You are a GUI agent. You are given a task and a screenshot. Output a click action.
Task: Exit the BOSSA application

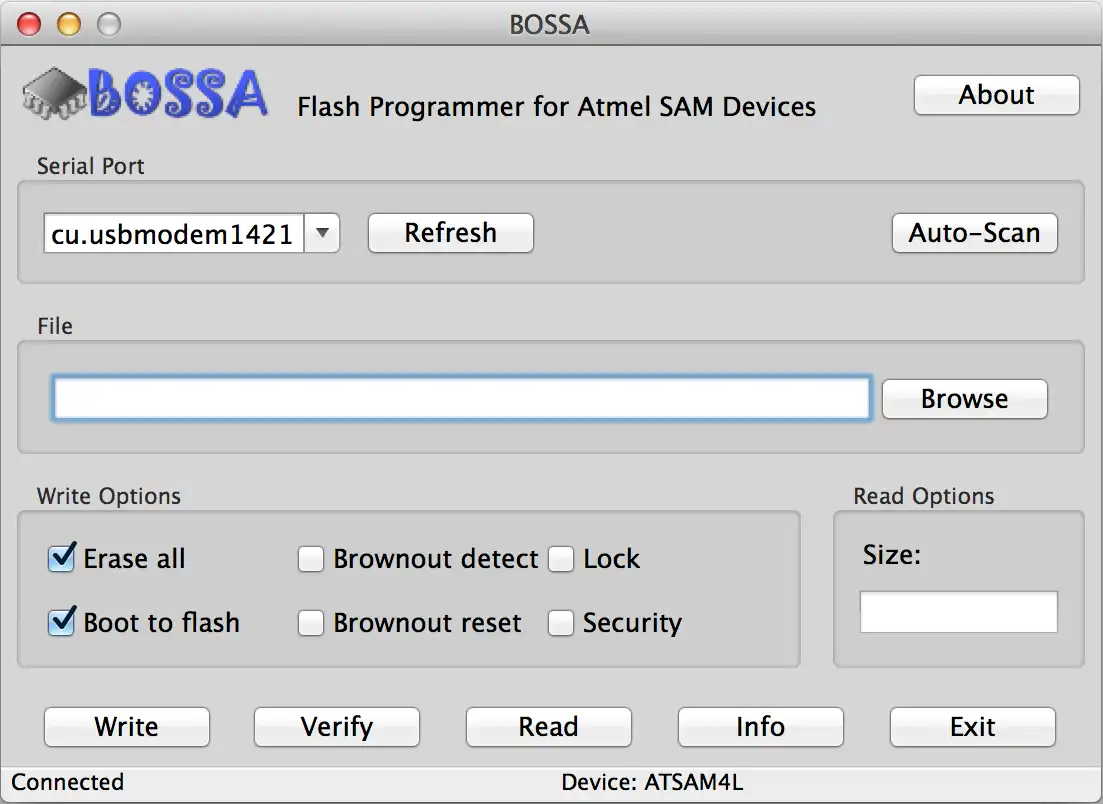tap(973, 727)
